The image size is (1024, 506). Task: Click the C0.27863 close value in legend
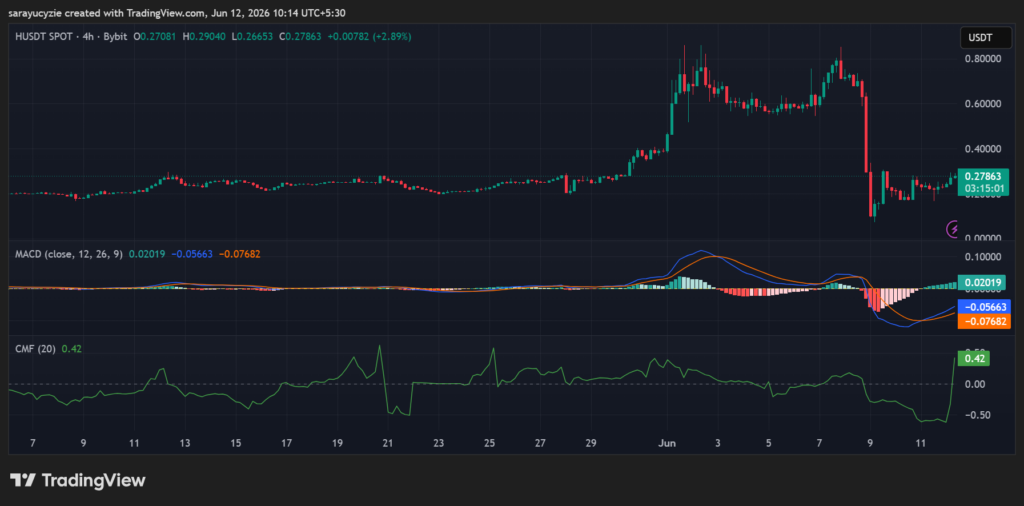point(300,37)
